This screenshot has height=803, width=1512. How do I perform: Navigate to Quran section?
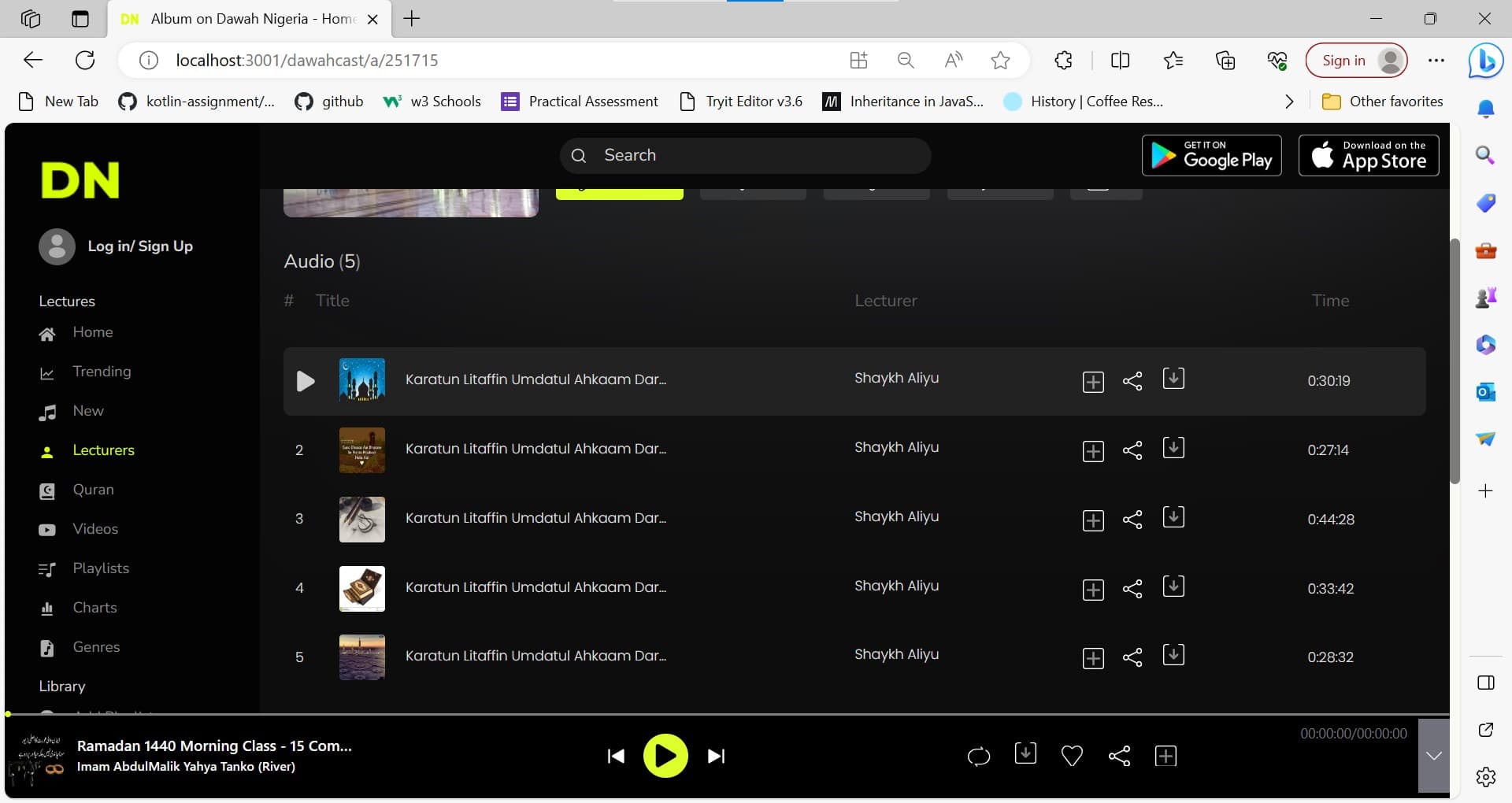point(93,490)
